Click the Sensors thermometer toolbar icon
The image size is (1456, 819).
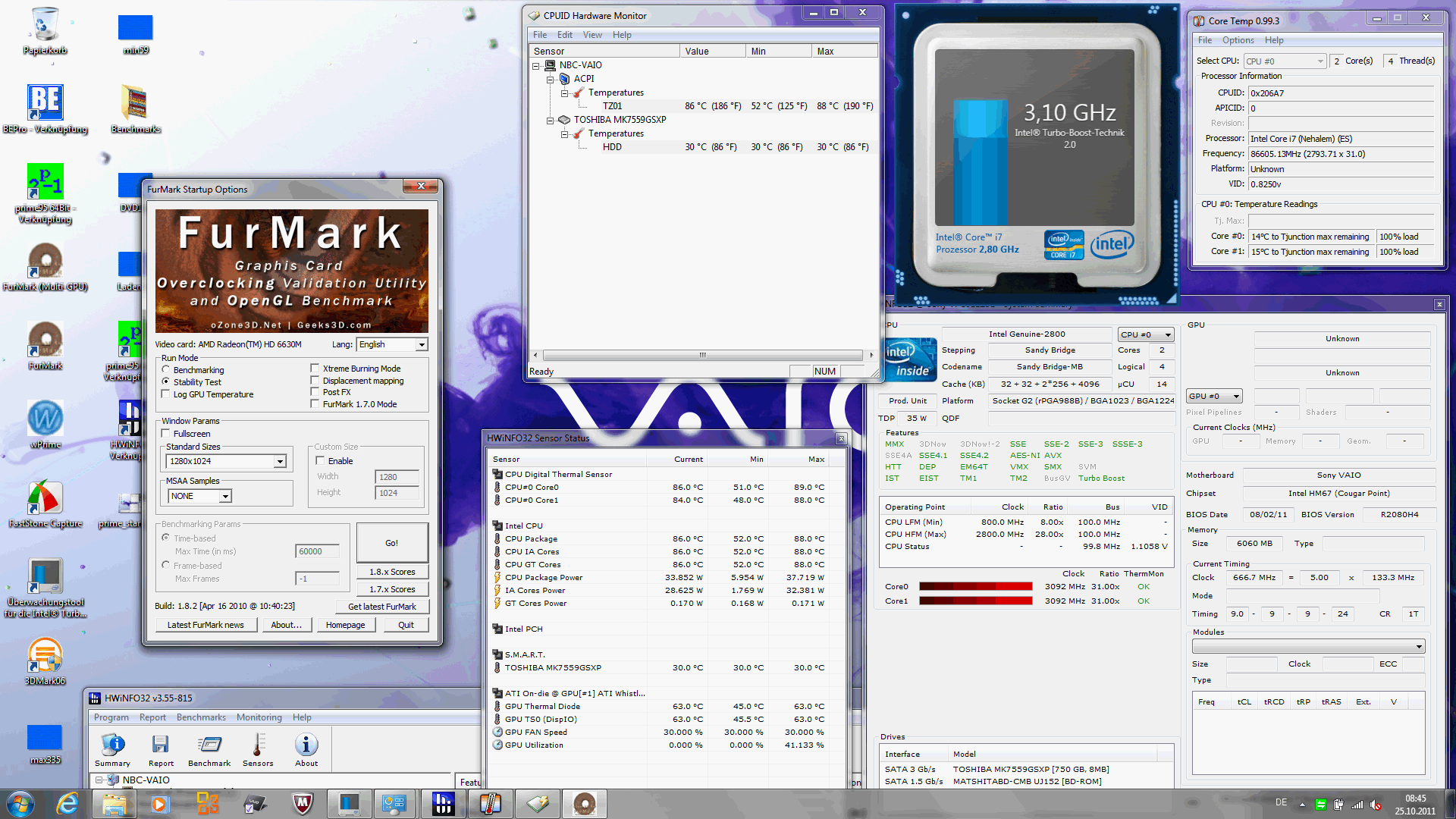258,746
